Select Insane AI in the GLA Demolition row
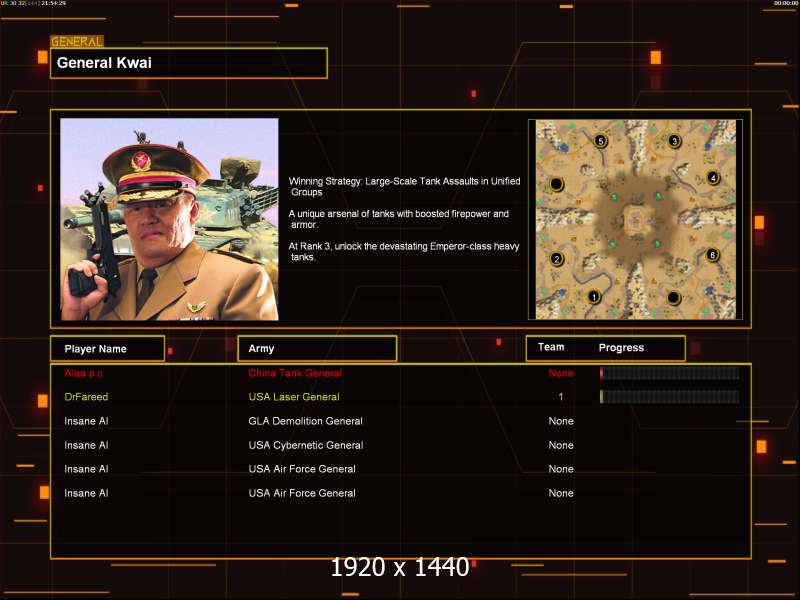Screen dimensions: 800x600 pyautogui.click(x=86, y=421)
